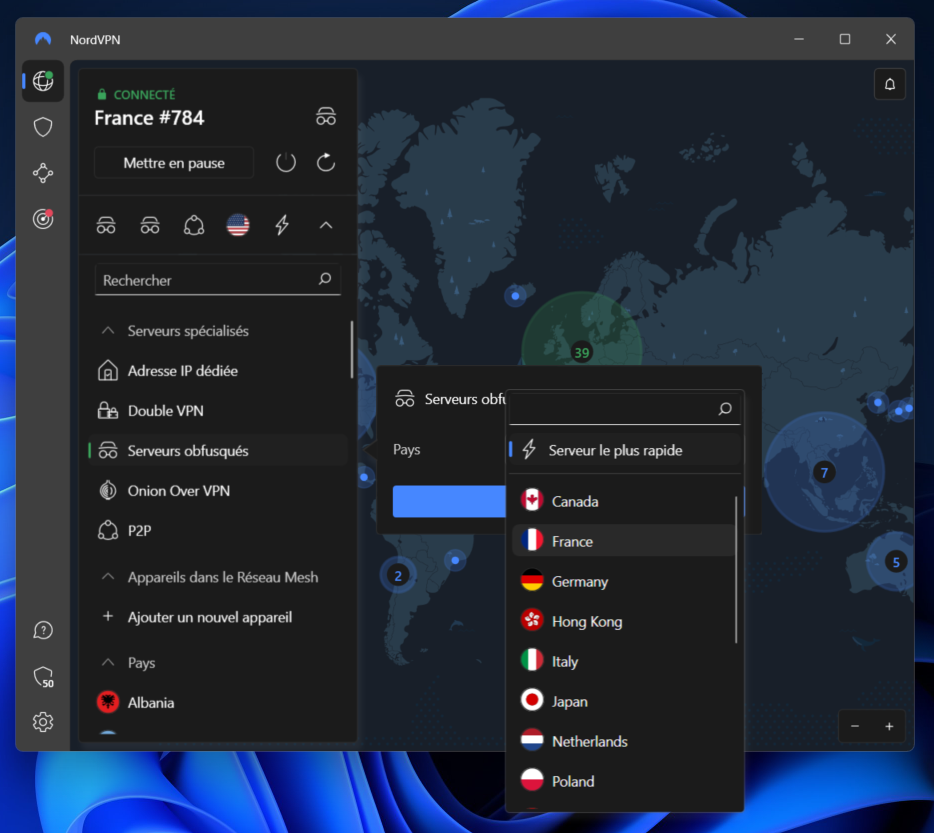Collapse the shortcuts row with the chevron

[326, 225]
